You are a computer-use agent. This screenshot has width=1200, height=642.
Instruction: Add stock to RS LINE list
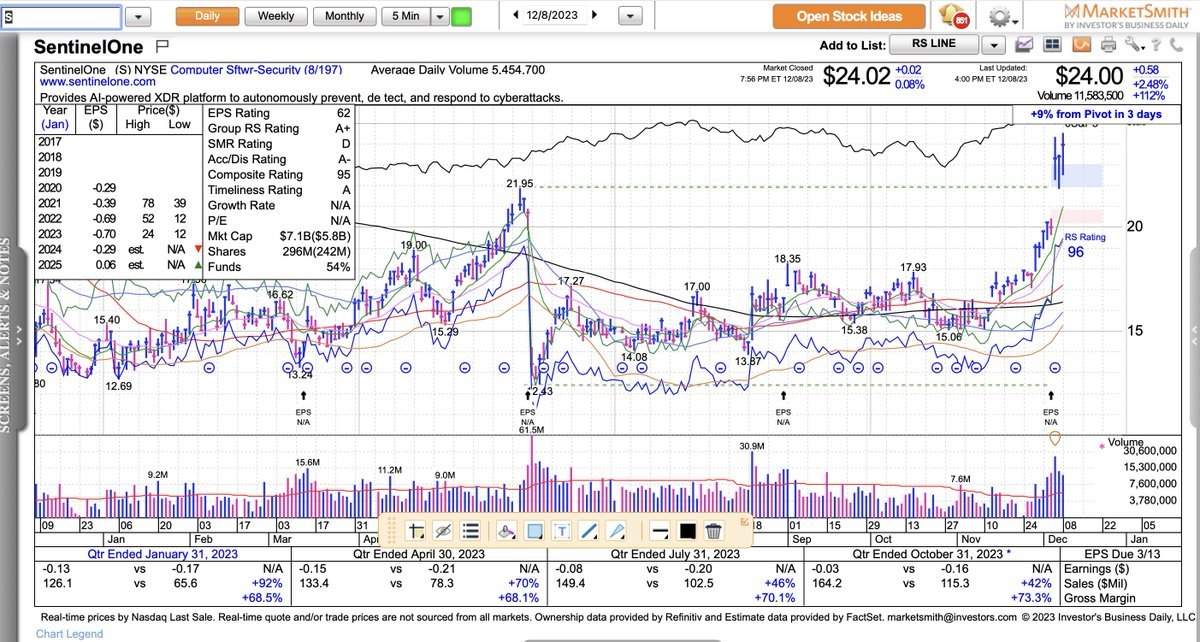[934, 44]
